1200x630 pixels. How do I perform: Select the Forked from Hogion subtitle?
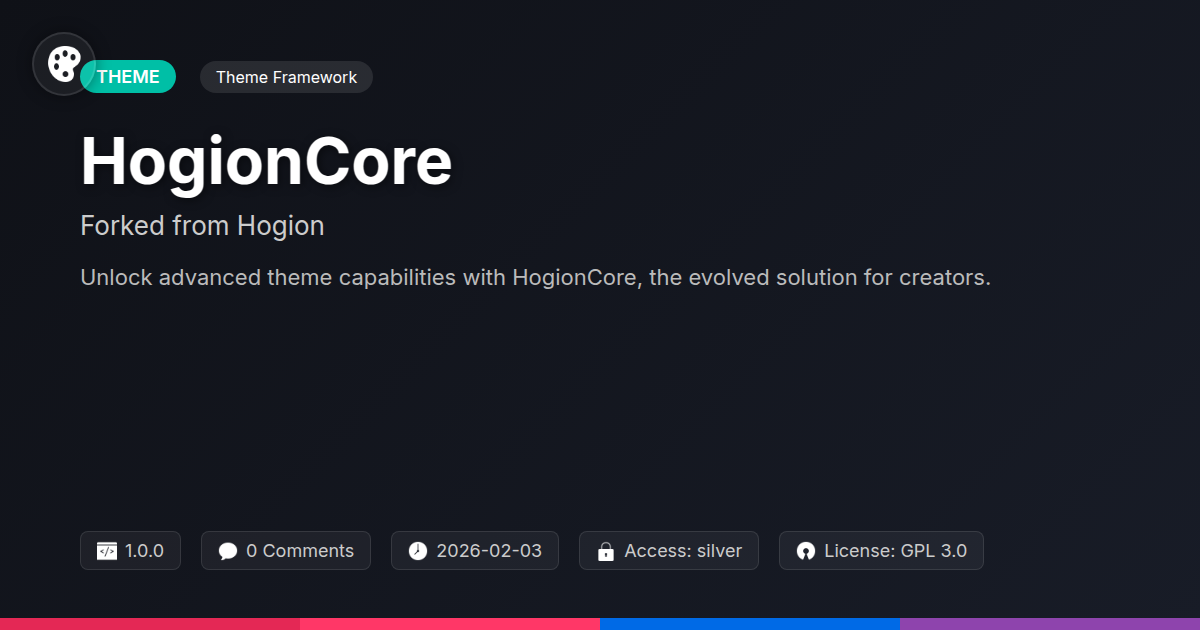click(202, 226)
